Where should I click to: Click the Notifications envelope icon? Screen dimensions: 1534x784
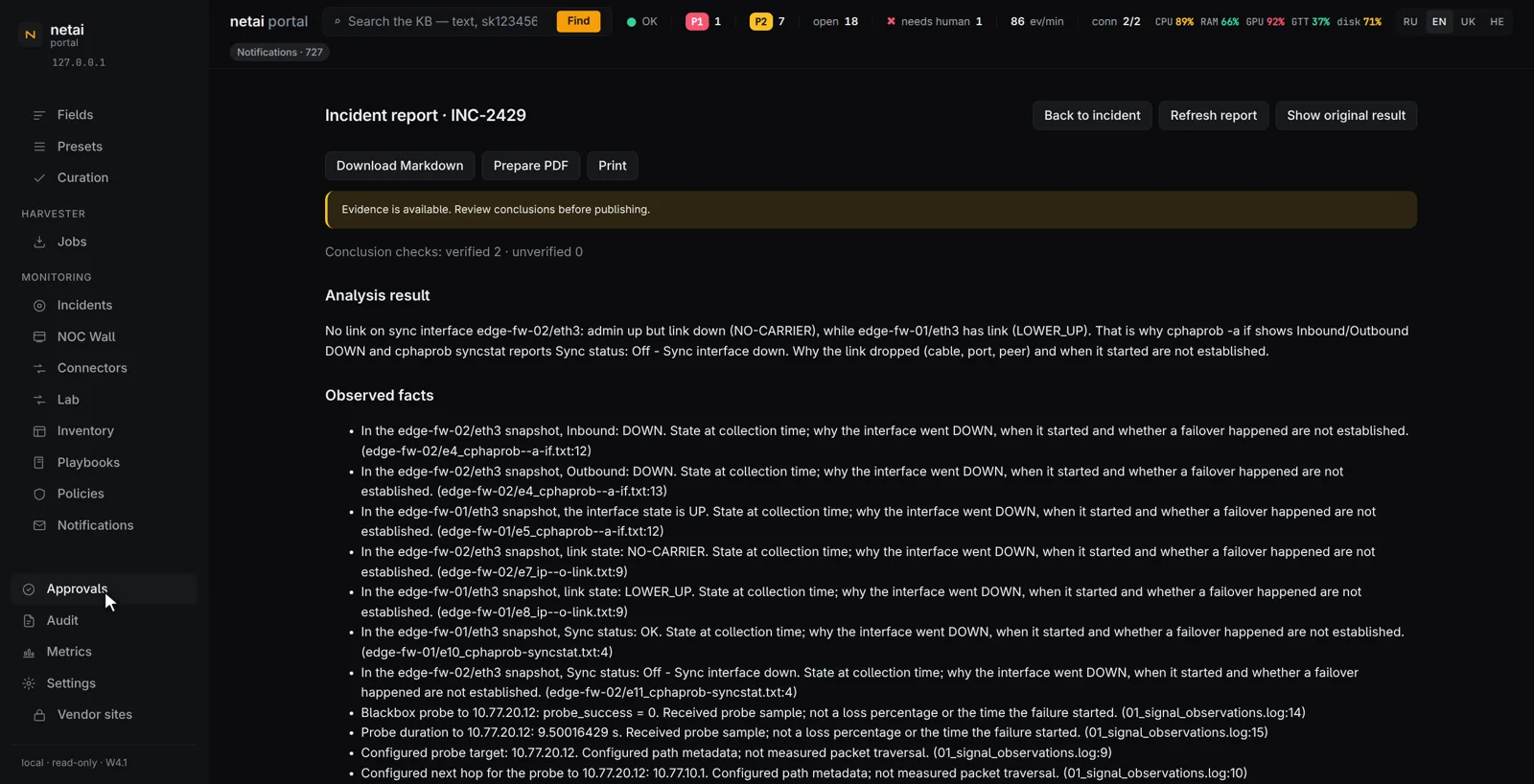[39, 525]
